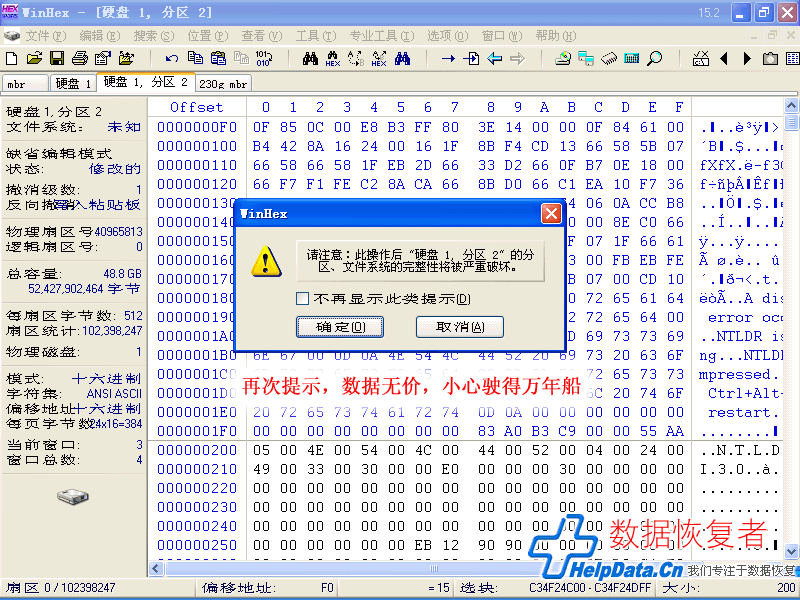Click the vertical scrollbar up arrow
800x600 pixels.
[791, 106]
